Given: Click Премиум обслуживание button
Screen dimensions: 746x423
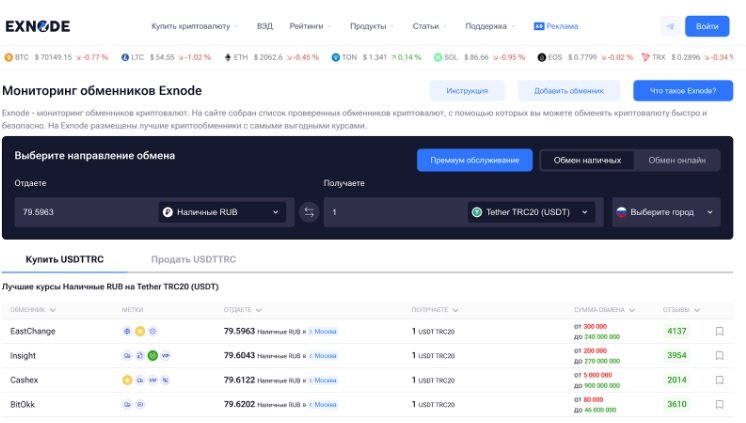Looking at the screenshot, I should pyautogui.click(x=474, y=160).
